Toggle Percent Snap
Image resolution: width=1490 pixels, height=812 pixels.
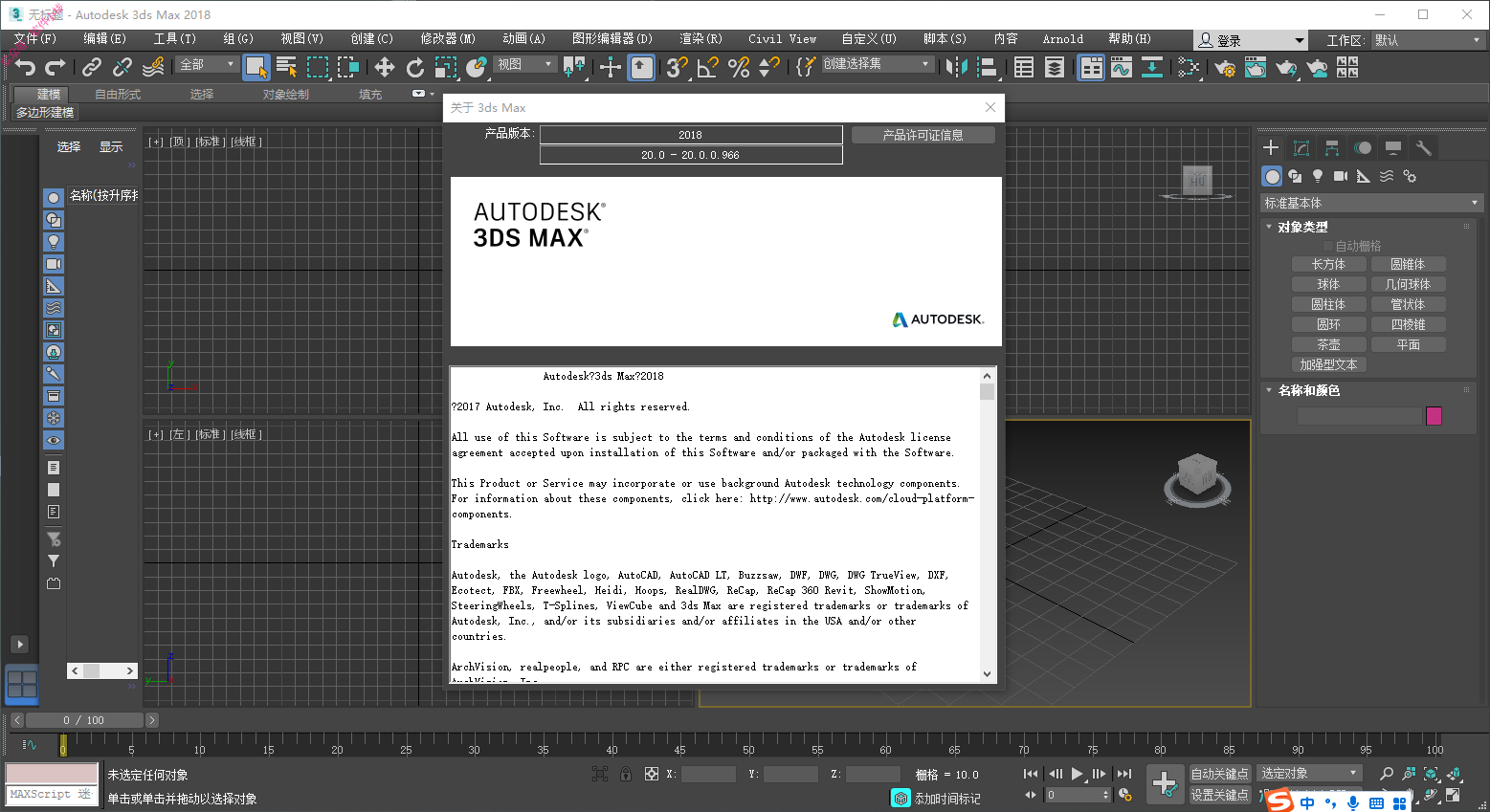coord(739,67)
